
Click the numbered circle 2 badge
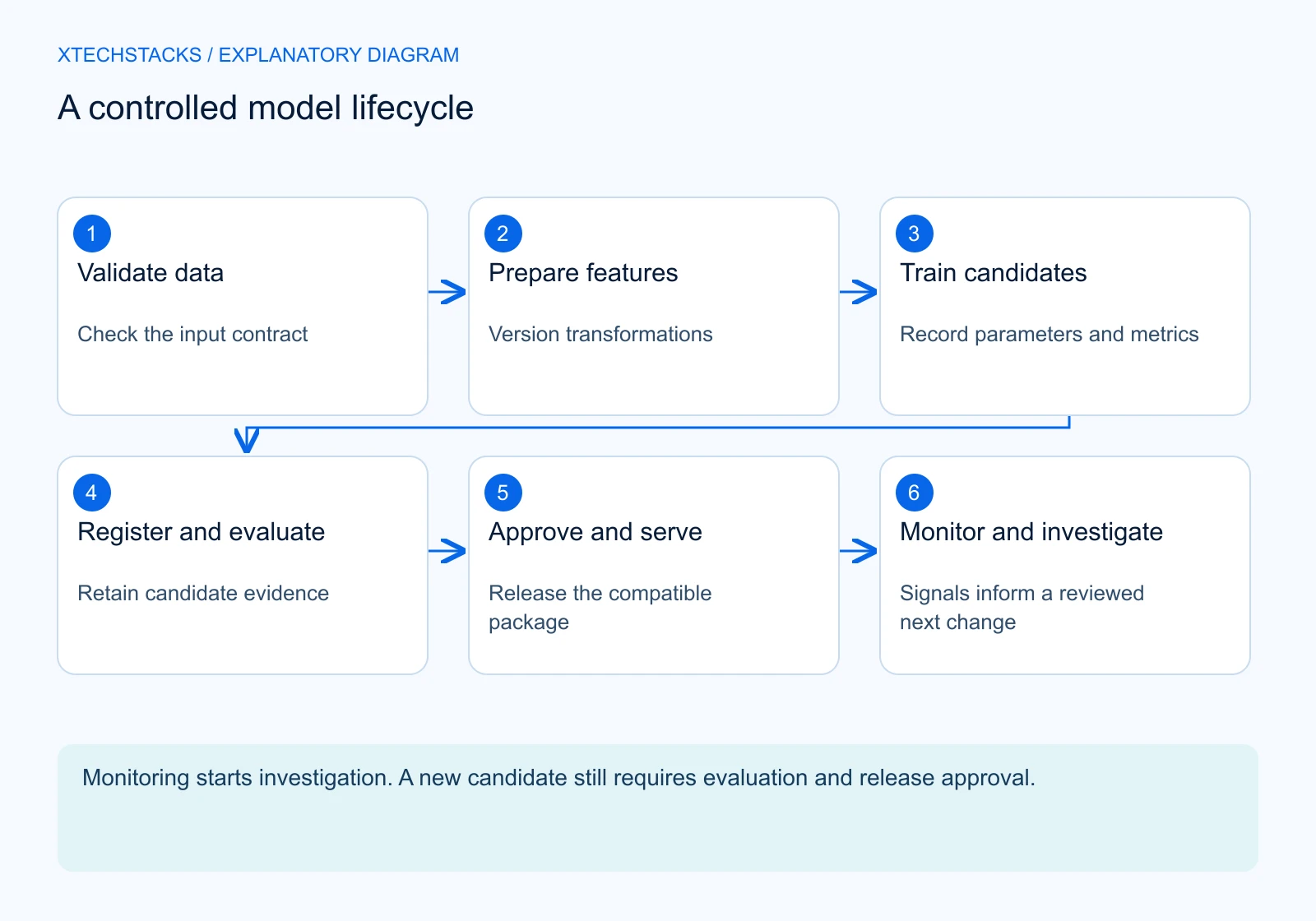[x=503, y=234]
